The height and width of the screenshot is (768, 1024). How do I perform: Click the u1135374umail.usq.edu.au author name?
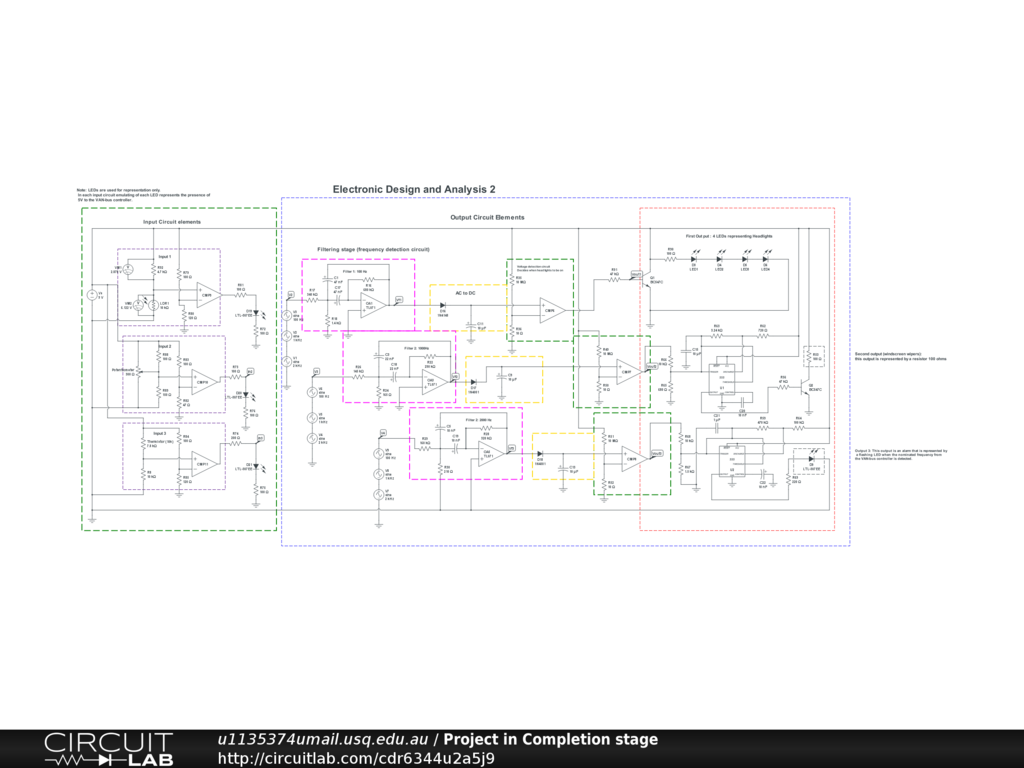(323, 739)
